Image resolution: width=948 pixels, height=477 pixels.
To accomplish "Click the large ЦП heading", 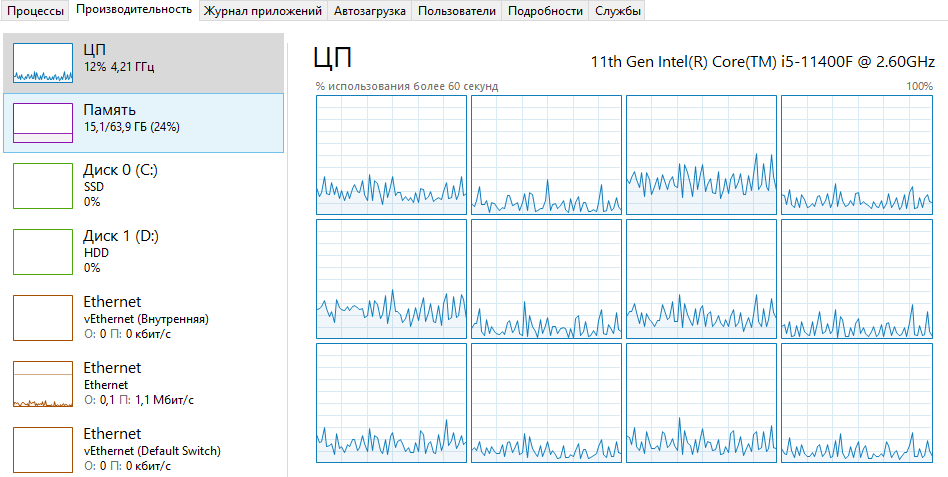I will pyautogui.click(x=333, y=59).
